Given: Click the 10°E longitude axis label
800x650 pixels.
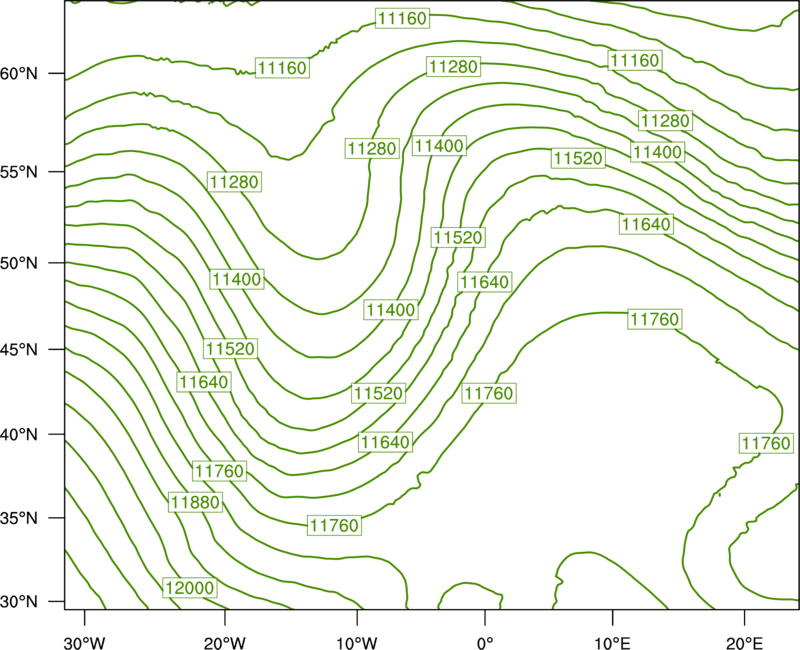Looking at the screenshot, I should pos(612,643).
